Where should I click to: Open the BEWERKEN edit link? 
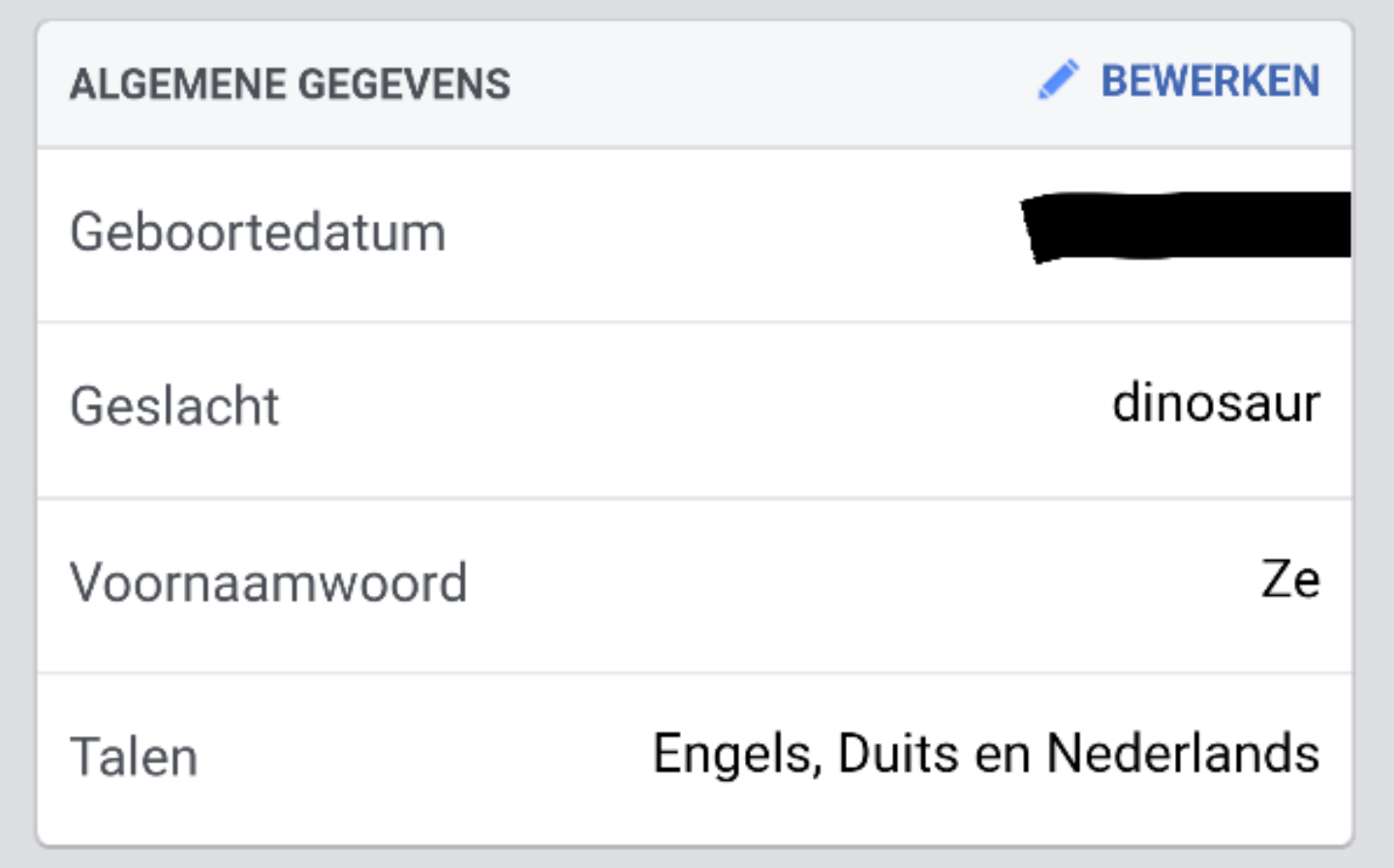(1210, 81)
